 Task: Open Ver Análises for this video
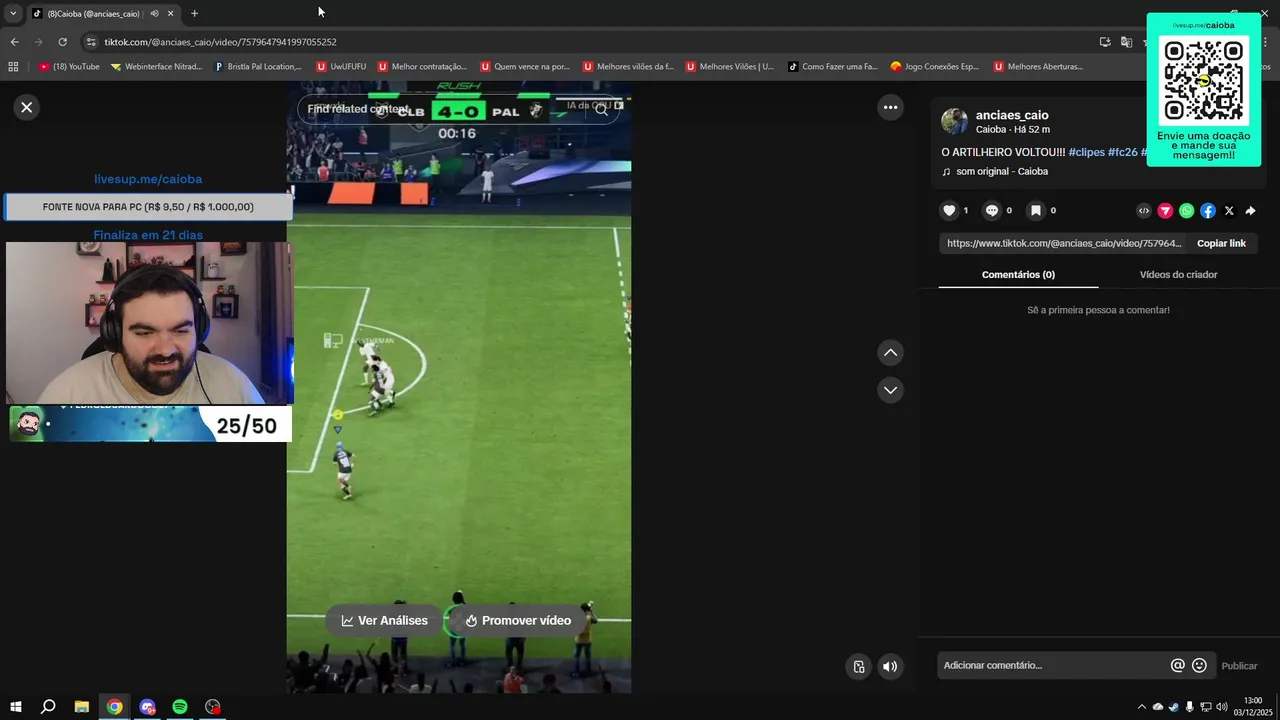pyautogui.click(x=384, y=620)
